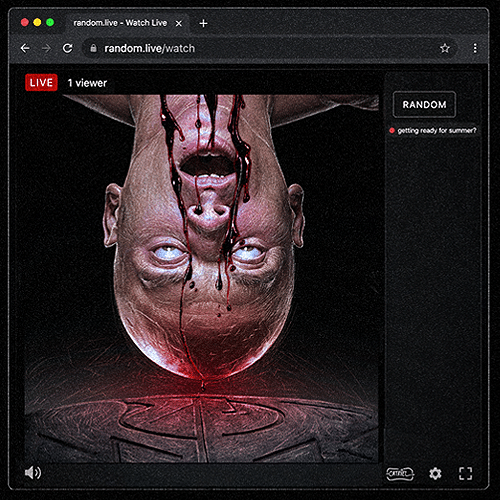Reload the random.live page

68,48
